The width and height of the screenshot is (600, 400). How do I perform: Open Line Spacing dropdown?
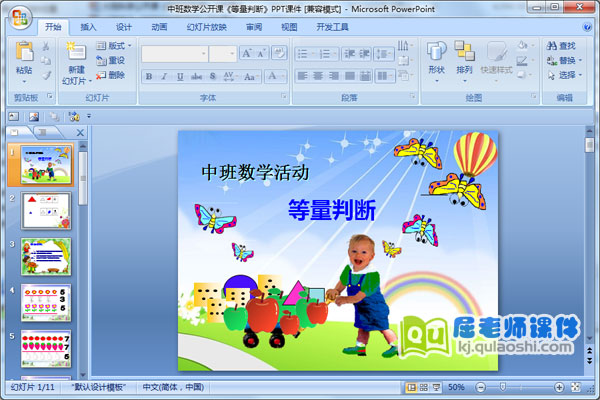(384, 54)
